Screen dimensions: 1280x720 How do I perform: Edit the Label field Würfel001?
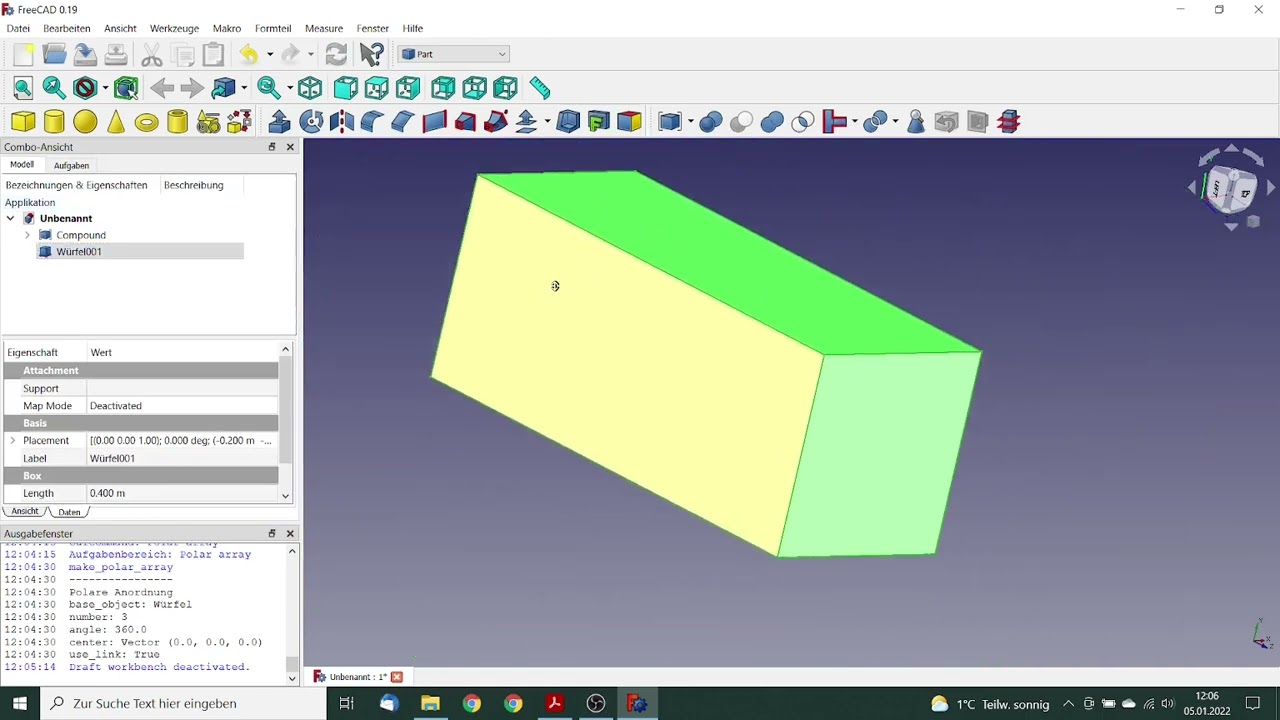182,458
